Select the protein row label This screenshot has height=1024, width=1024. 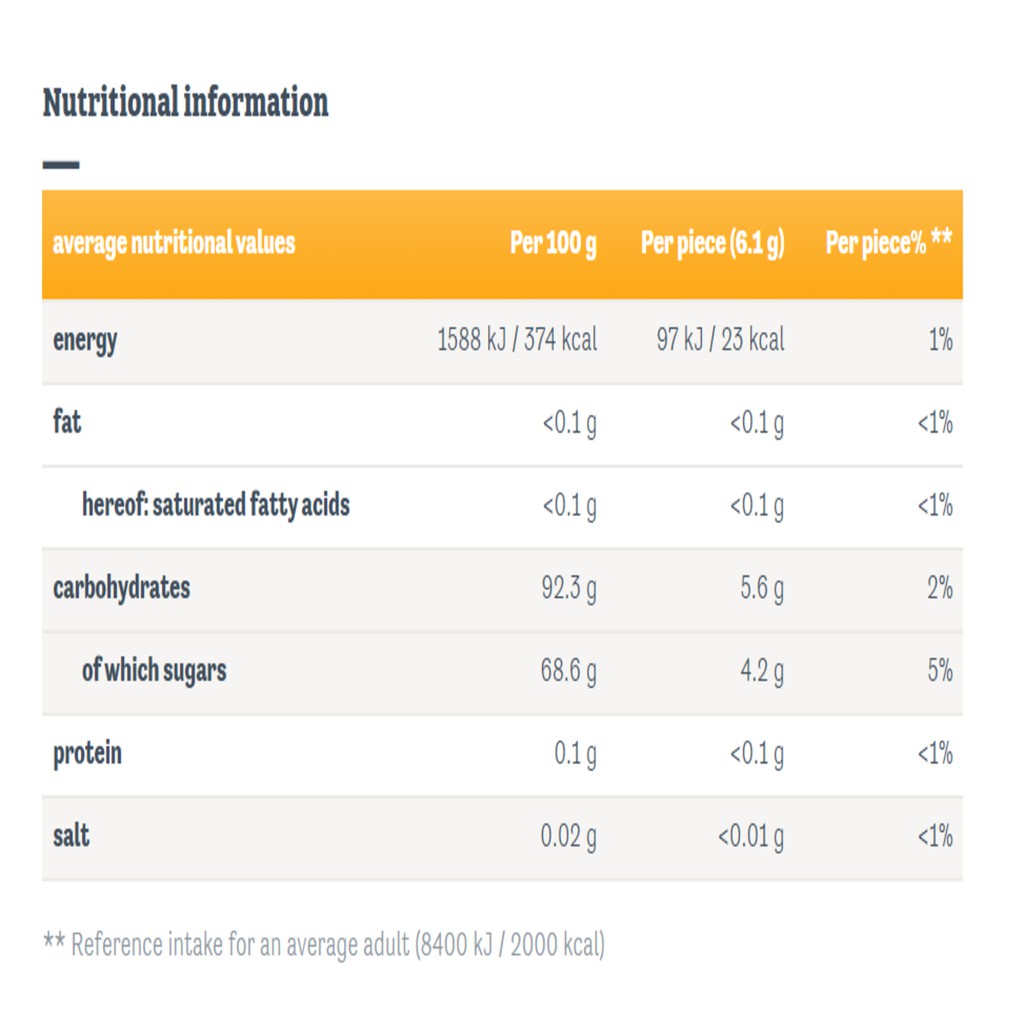coord(88,754)
